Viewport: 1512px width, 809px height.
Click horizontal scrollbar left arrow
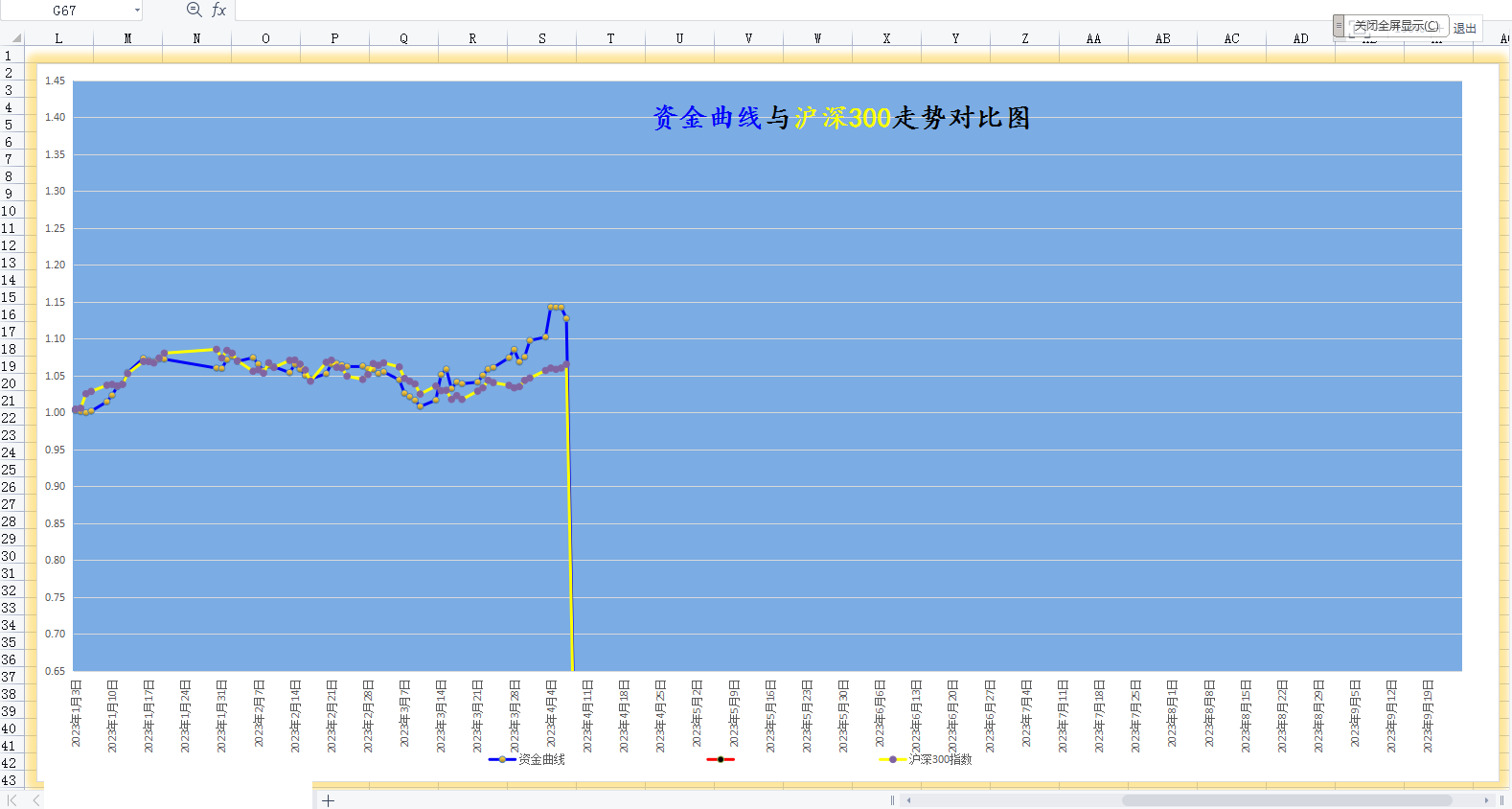coord(908,800)
